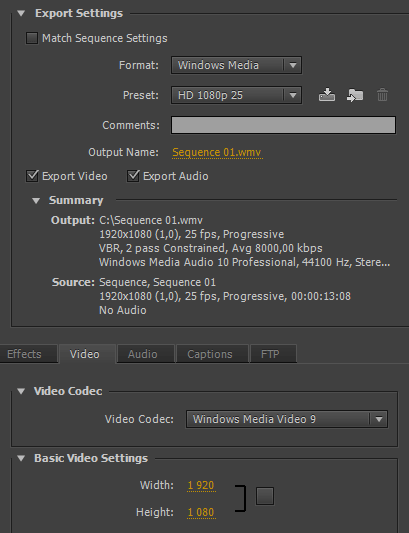The image size is (409, 533).
Task: Click the Height value 1 080
Action: [x=201, y=512]
